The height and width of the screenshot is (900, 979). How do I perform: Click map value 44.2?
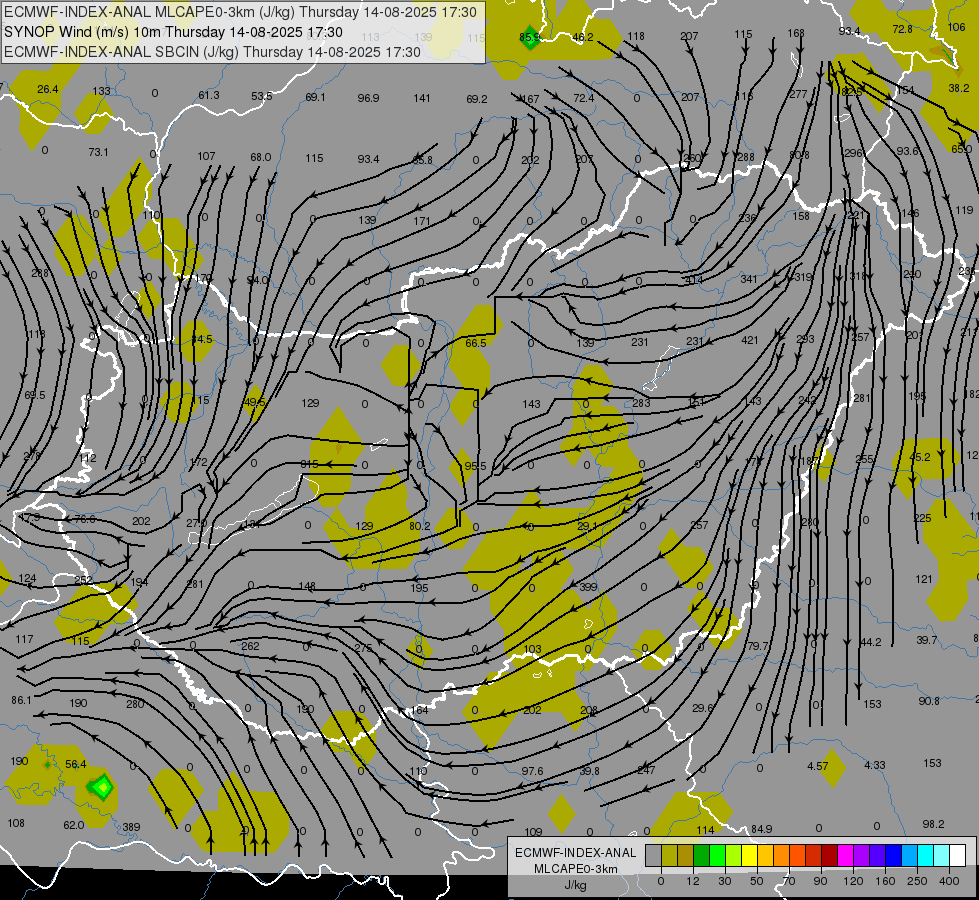pyautogui.click(x=871, y=642)
